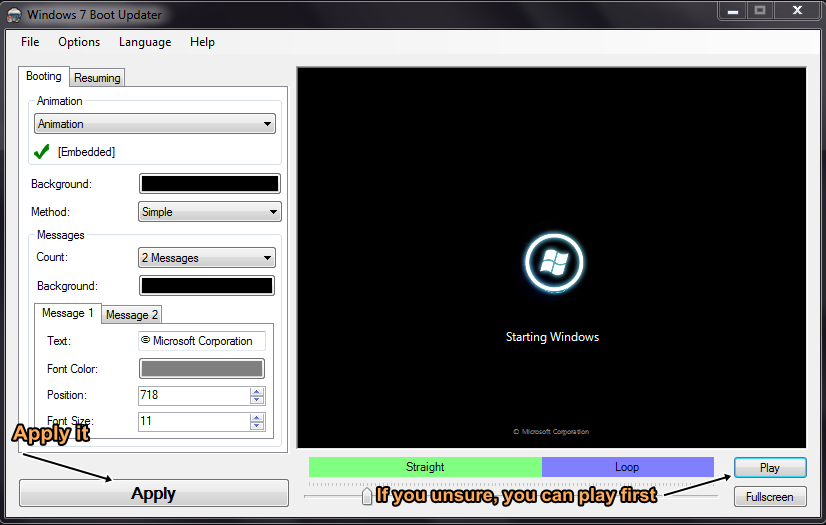Minimize the Boot Updater window

733,11
